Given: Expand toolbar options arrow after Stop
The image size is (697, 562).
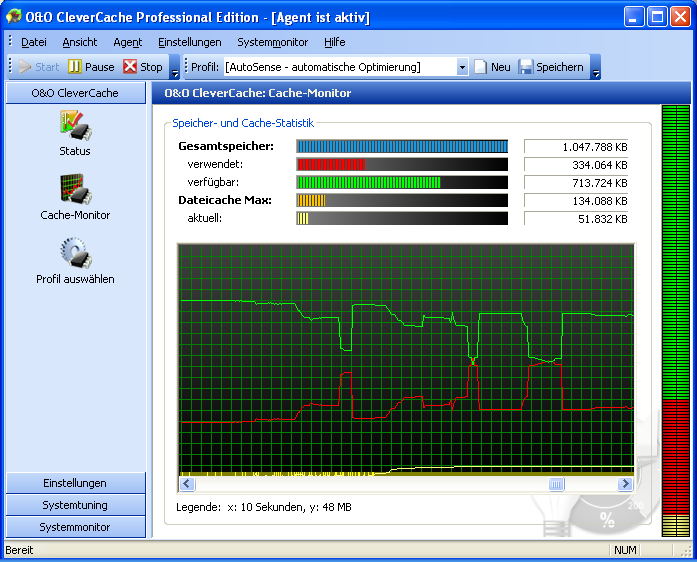Looking at the screenshot, I should tap(175, 69).
